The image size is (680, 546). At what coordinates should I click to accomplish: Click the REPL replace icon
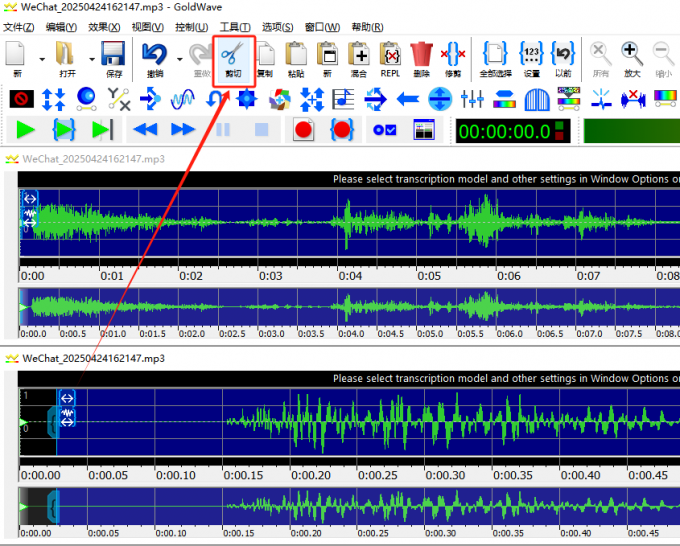(x=390, y=60)
